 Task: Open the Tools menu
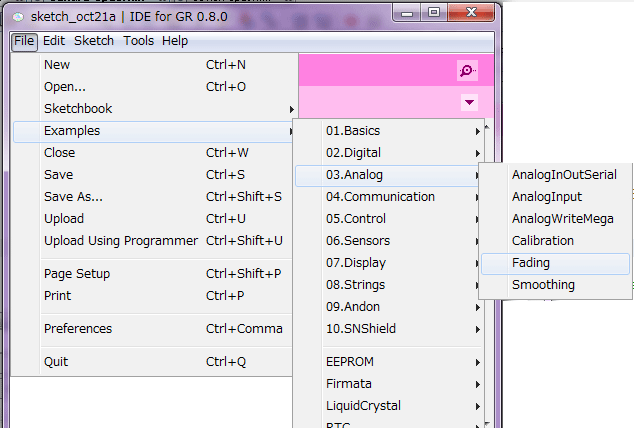pyautogui.click(x=138, y=41)
